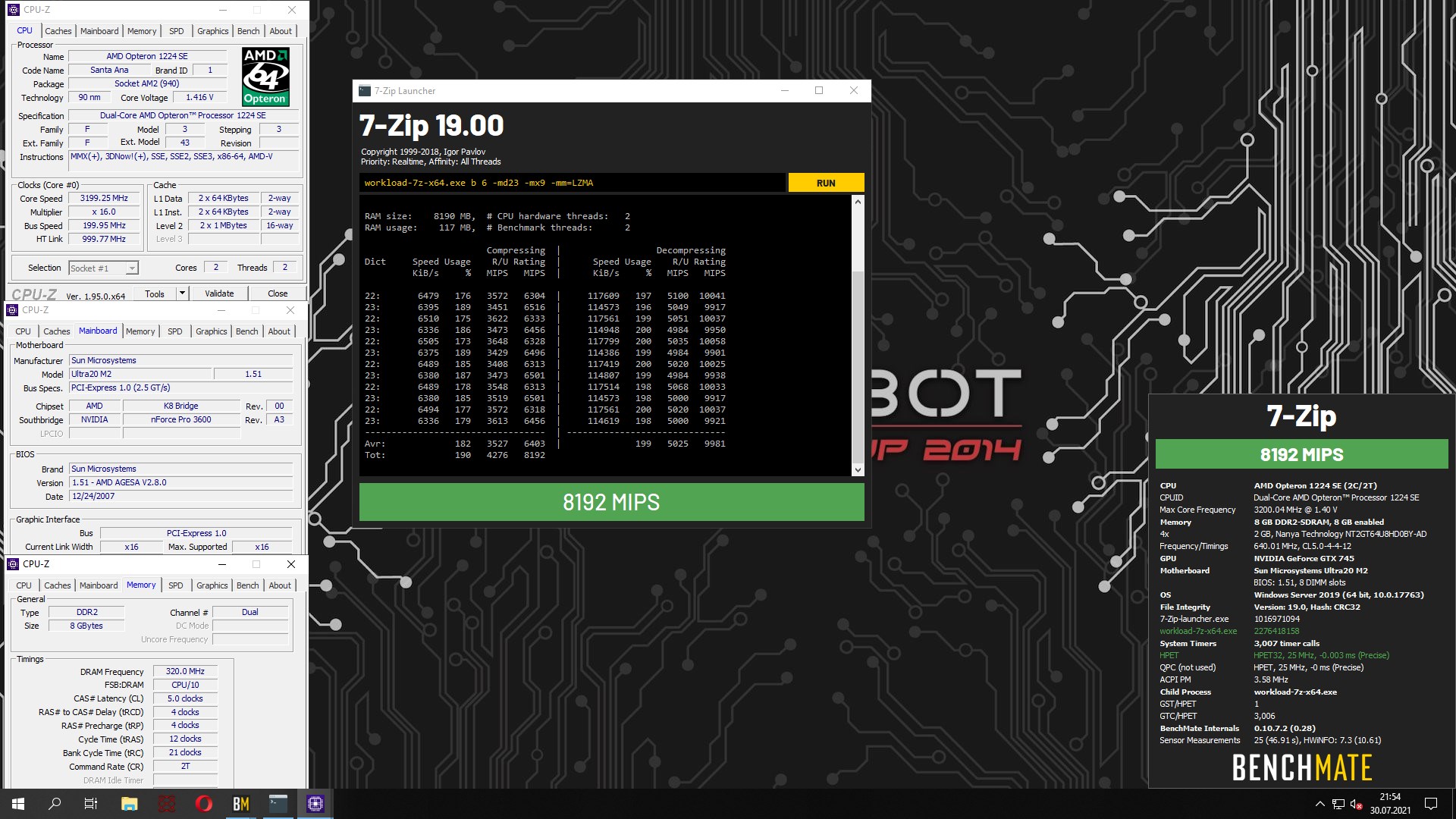Click the Close button in CPU-Z
Image resolution: width=1456 pixels, height=819 pixels.
point(278,293)
